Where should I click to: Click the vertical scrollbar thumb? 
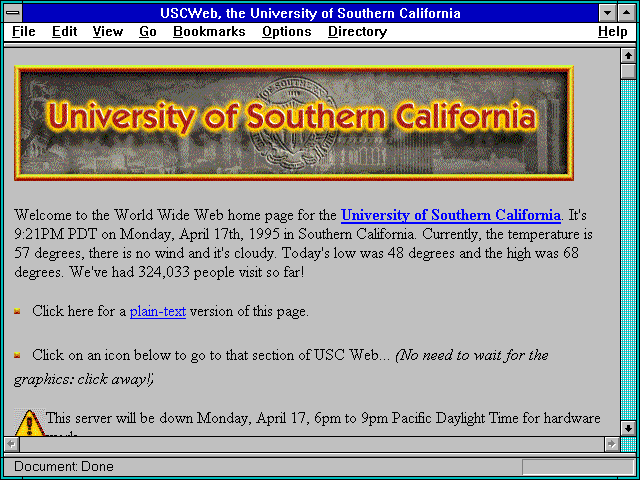click(x=628, y=71)
